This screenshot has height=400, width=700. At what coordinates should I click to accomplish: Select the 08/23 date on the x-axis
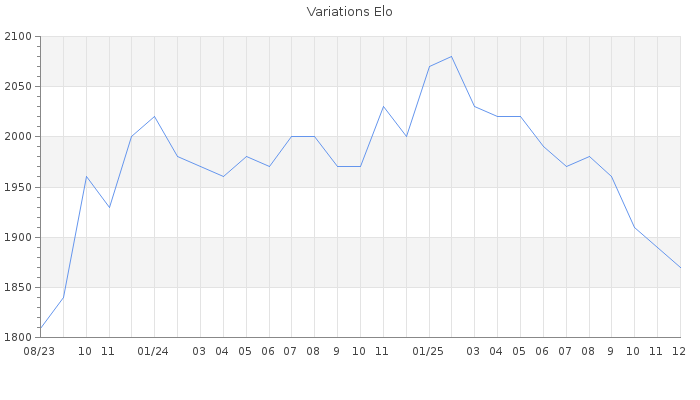[x=40, y=351]
